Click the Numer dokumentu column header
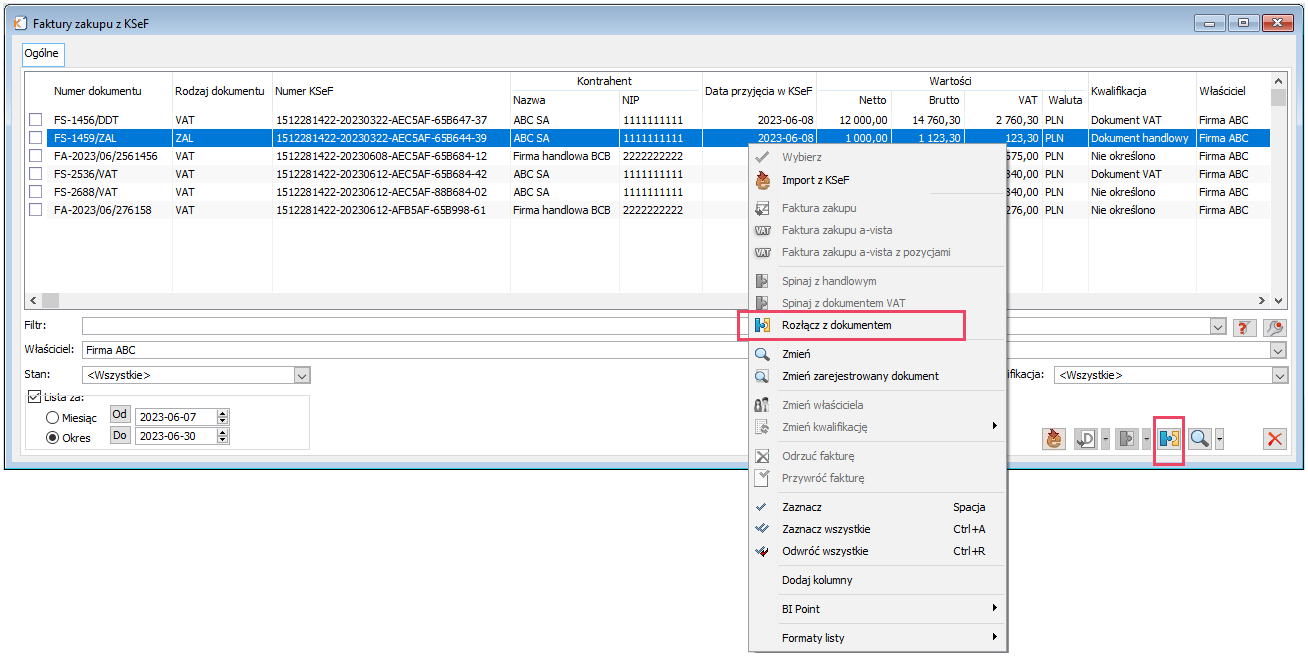The height and width of the screenshot is (657, 1308). tap(98, 91)
